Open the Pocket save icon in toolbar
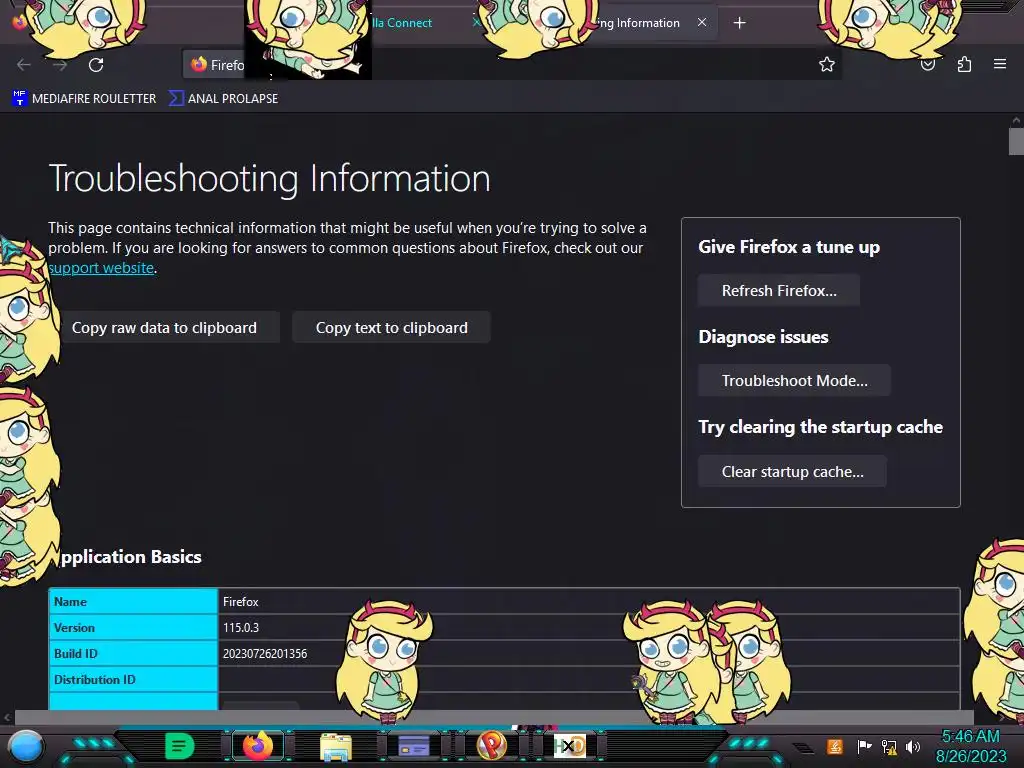1024x768 pixels. coord(928,65)
